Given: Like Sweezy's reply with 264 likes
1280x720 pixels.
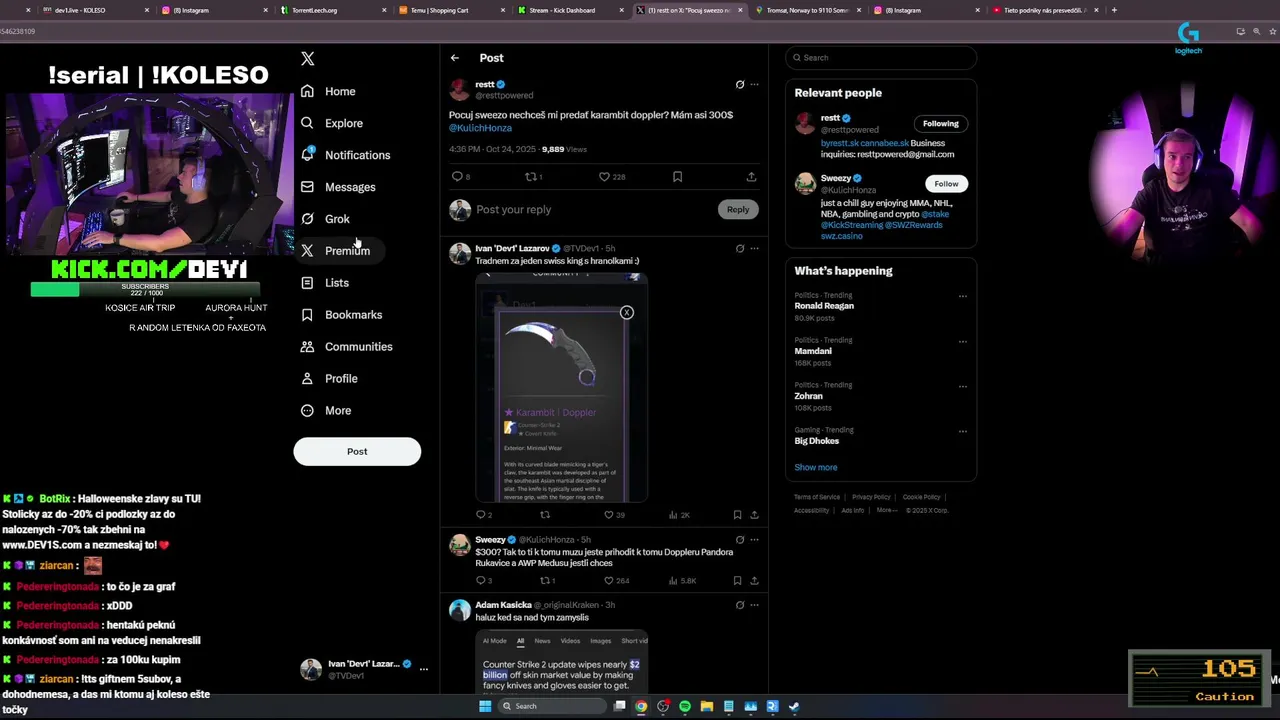Looking at the screenshot, I should click(x=608, y=581).
